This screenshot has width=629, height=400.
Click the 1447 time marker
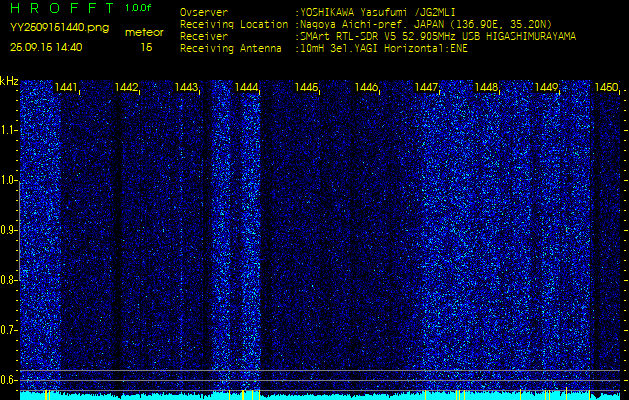coord(426,87)
